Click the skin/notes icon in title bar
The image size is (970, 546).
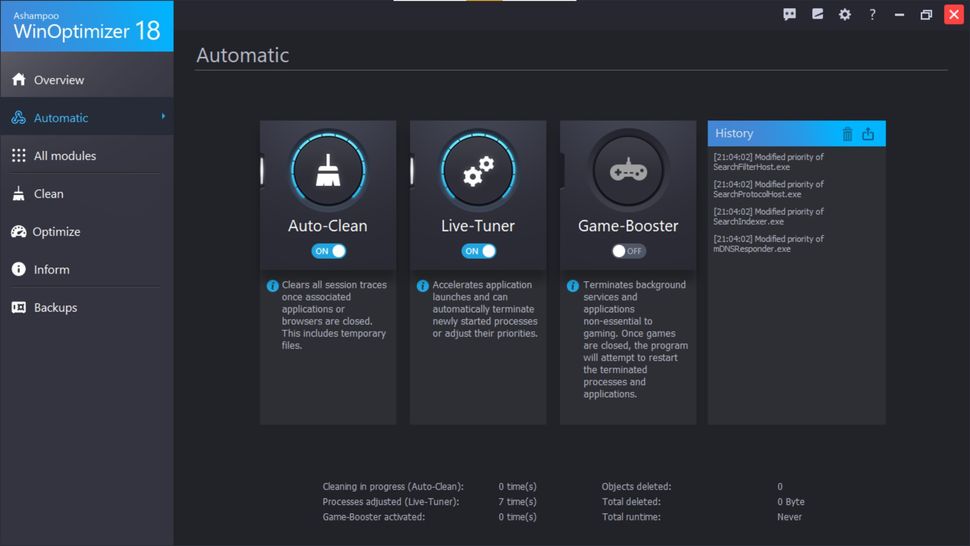pos(817,14)
